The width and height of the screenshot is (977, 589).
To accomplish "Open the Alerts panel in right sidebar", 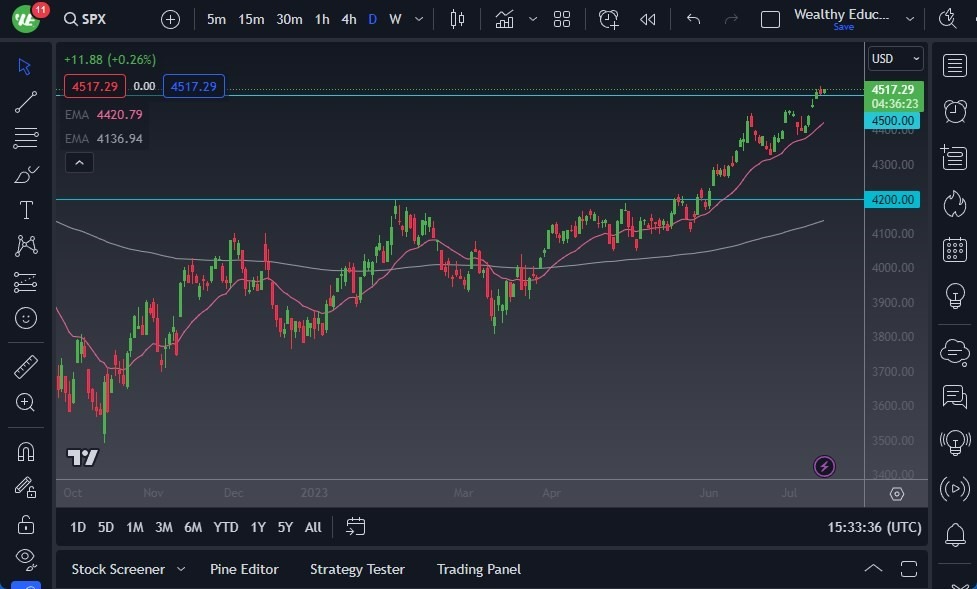I will click(x=955, y=110).
